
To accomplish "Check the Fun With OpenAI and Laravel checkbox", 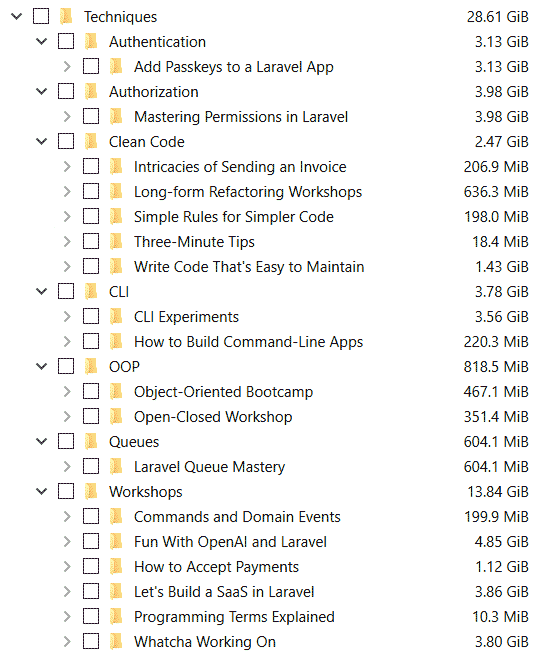I will 91,541.
